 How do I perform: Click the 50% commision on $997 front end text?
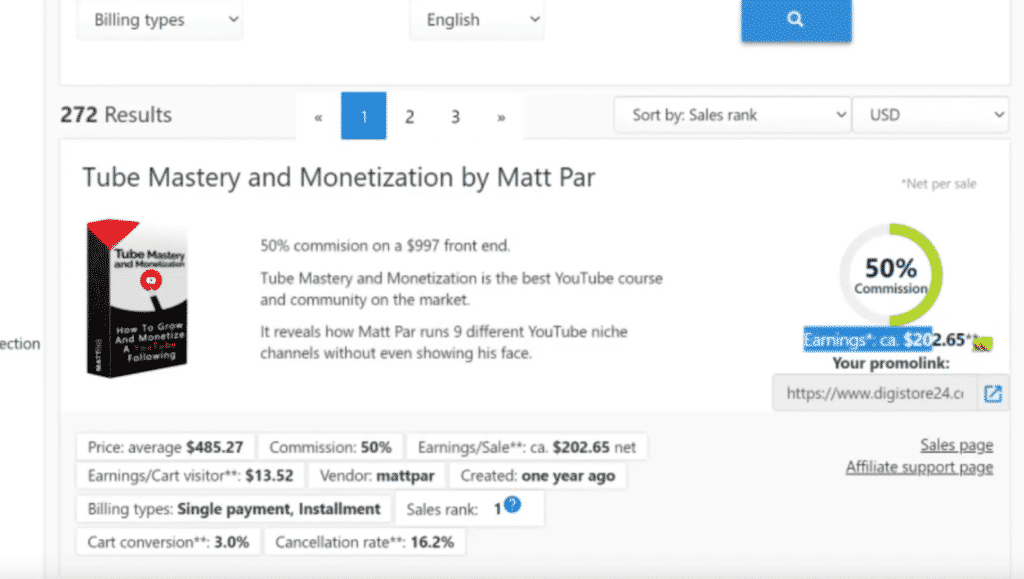pyautogui.click(x=385, y=246)
